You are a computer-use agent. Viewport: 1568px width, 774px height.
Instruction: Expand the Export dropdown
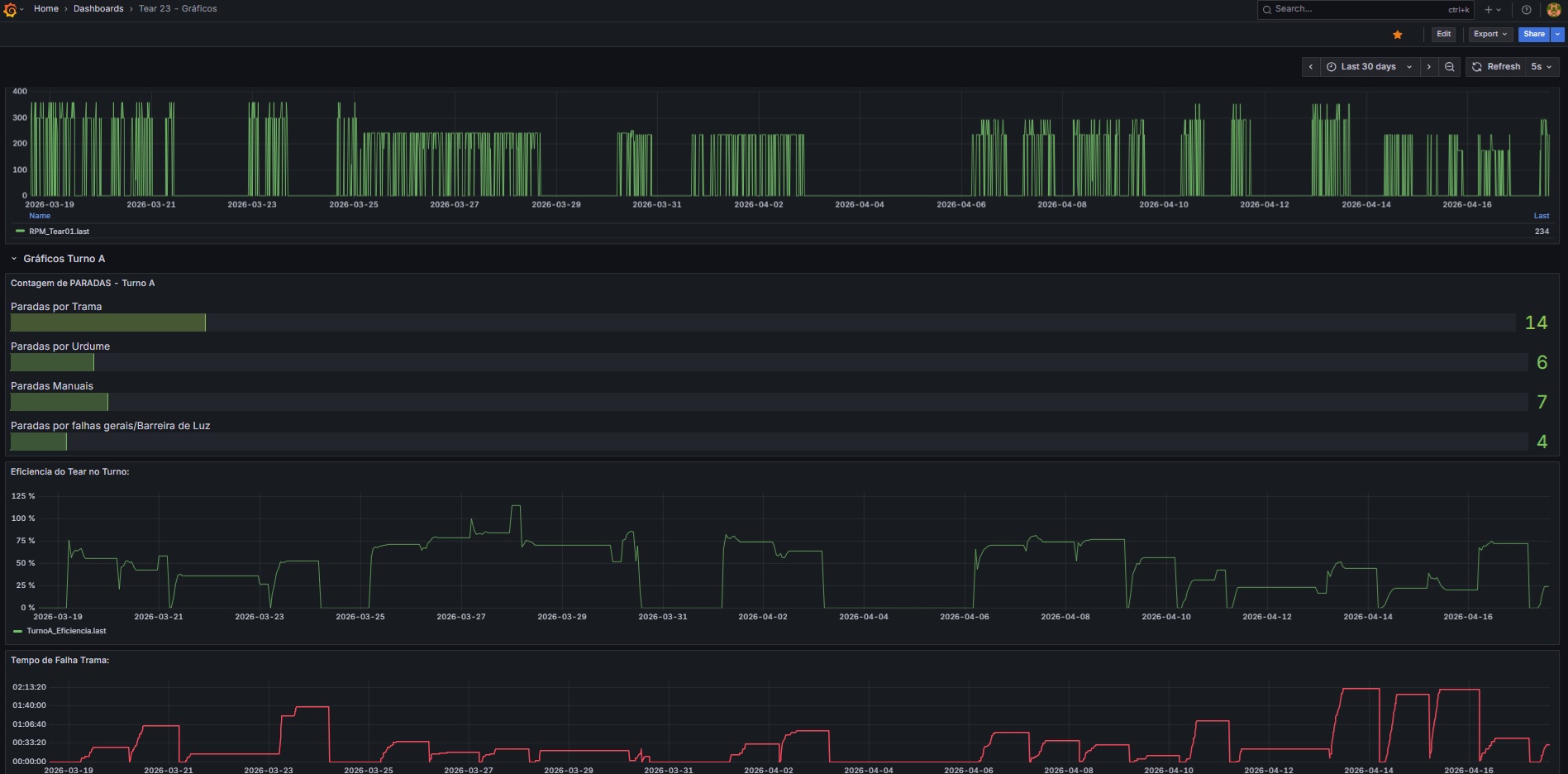(x=1489, y=35)
